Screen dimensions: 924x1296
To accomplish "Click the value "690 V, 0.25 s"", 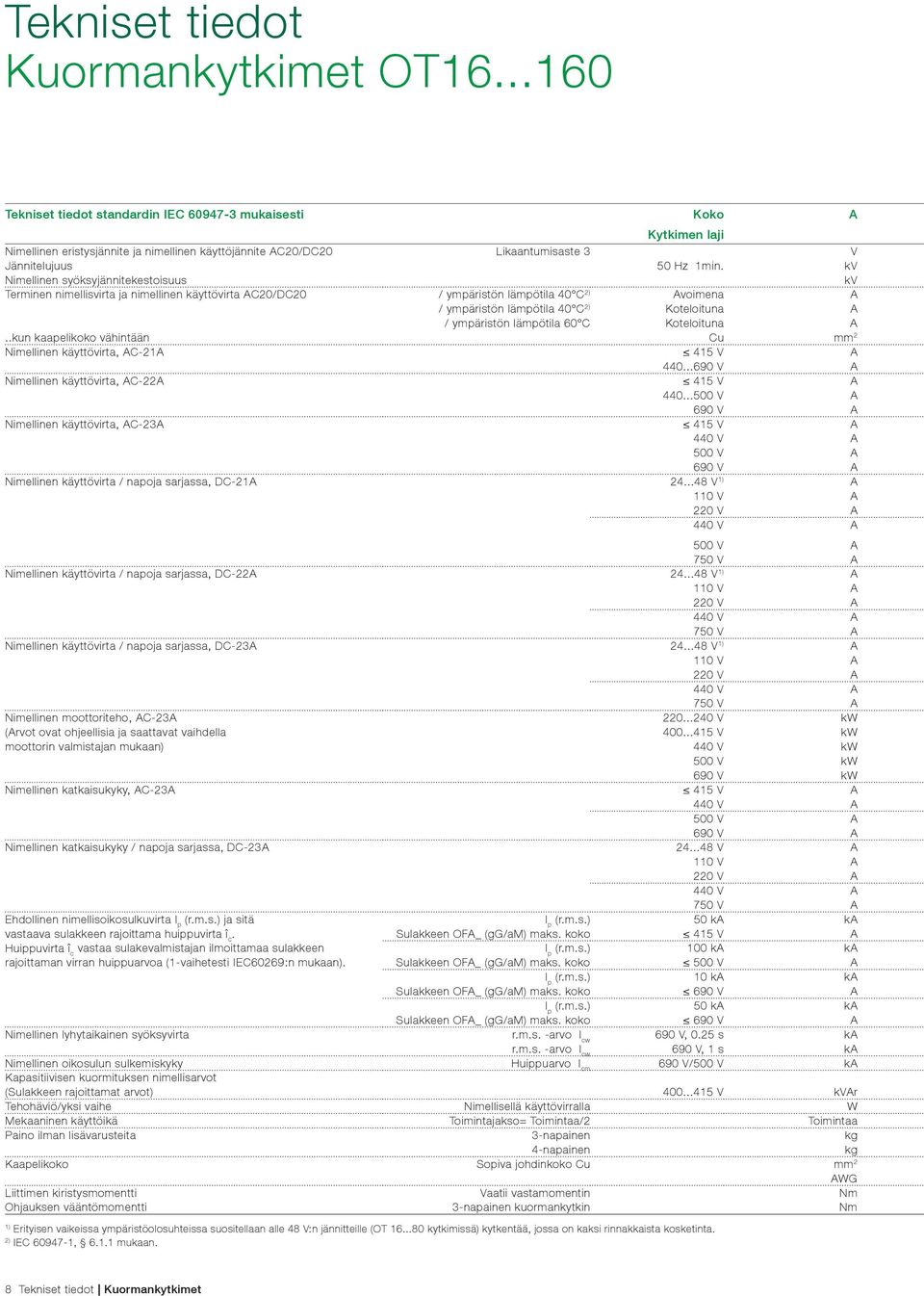I will 689,1035.
